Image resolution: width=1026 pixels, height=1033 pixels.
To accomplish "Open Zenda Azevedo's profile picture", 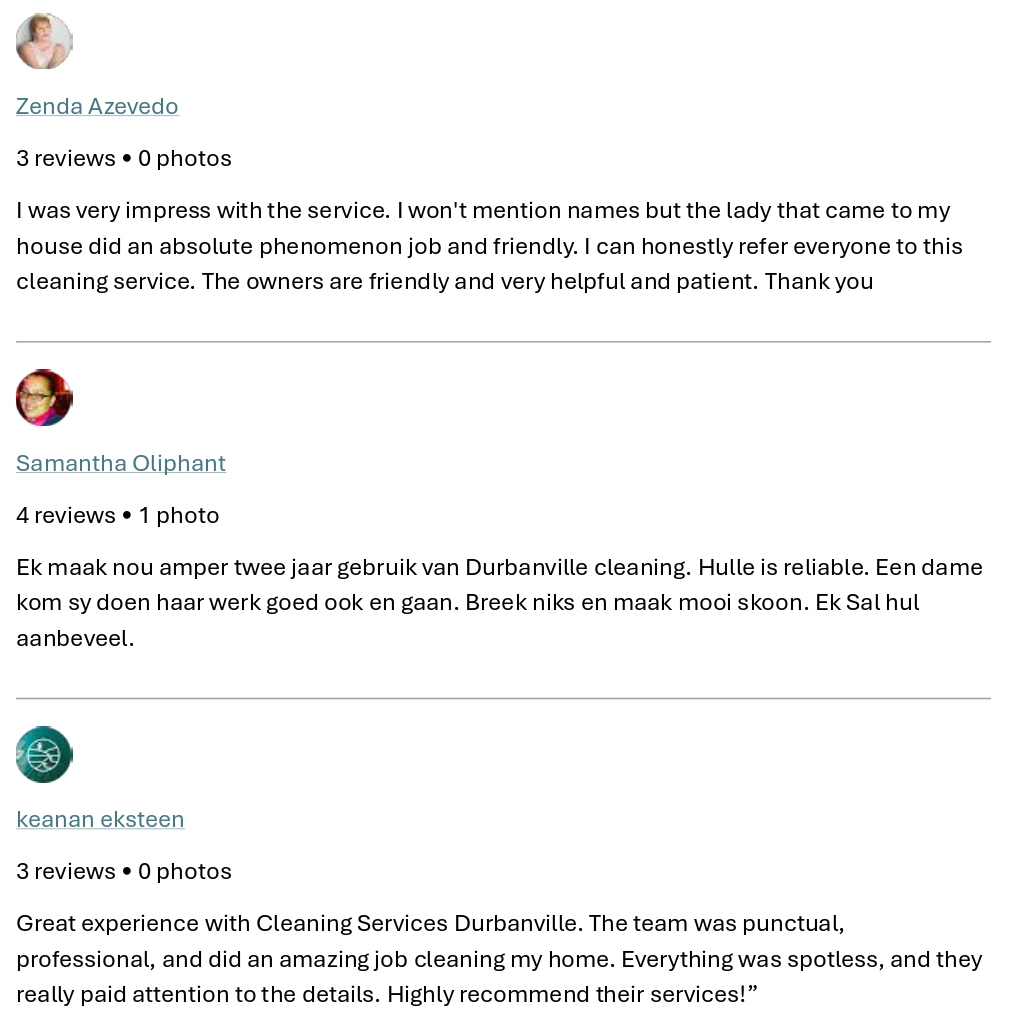I will point(44,41).
